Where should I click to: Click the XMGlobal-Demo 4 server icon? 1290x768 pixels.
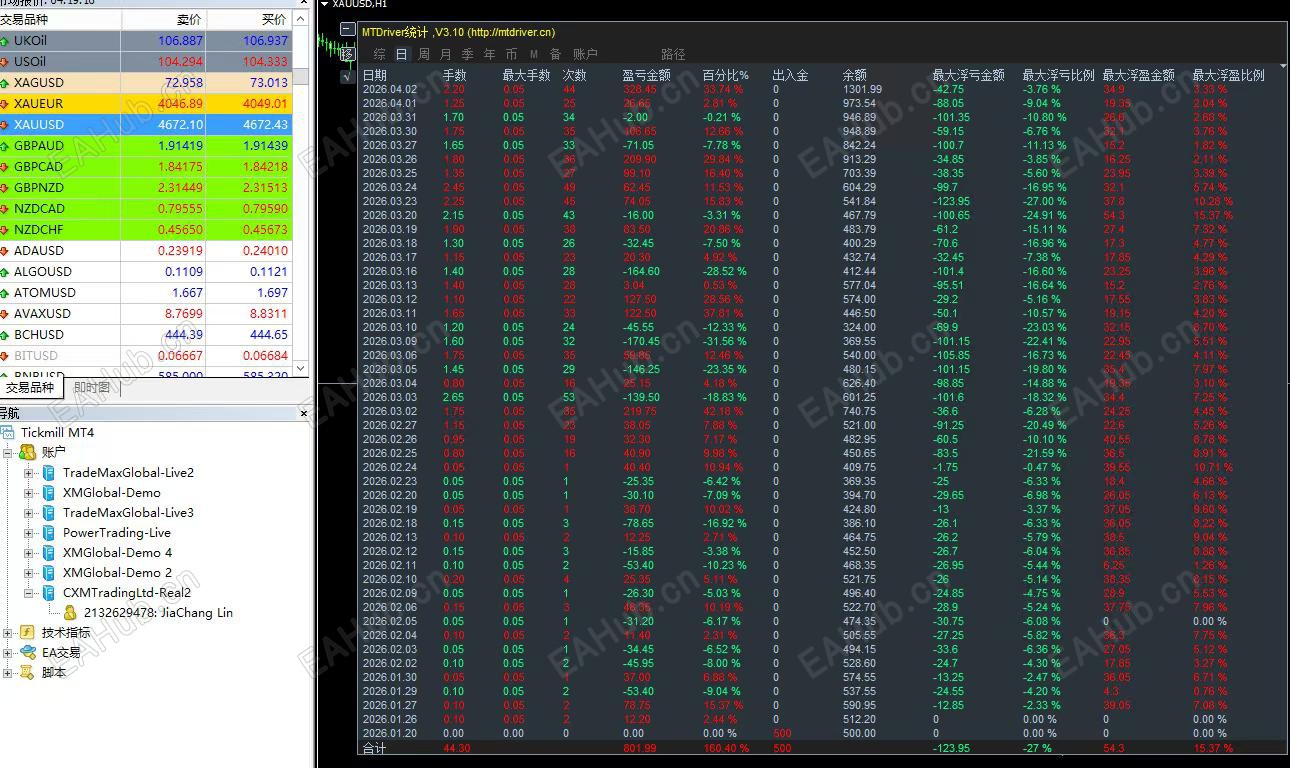[48, 552]
